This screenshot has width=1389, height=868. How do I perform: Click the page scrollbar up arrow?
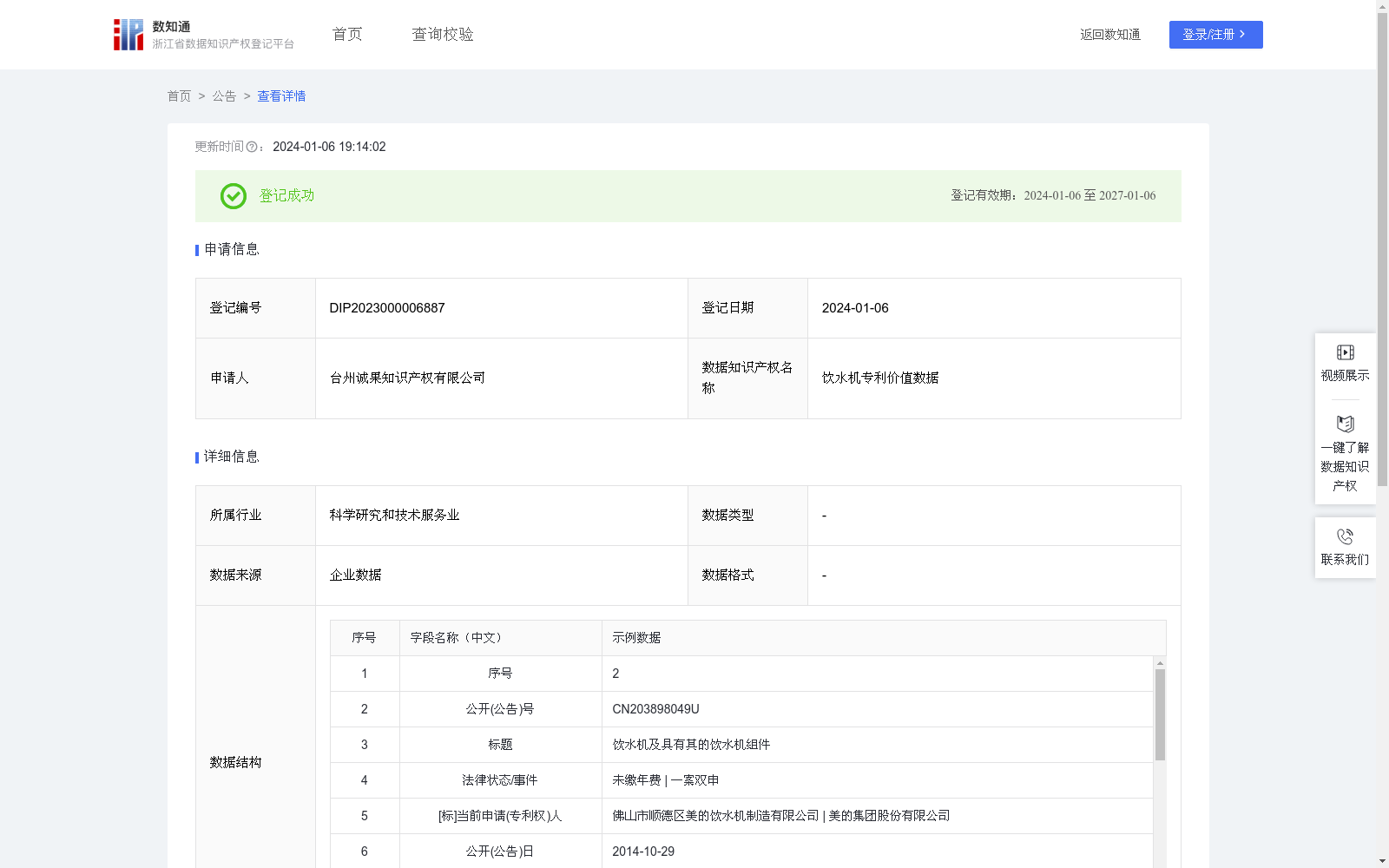pyautogui.click(x=1382, y=6)
